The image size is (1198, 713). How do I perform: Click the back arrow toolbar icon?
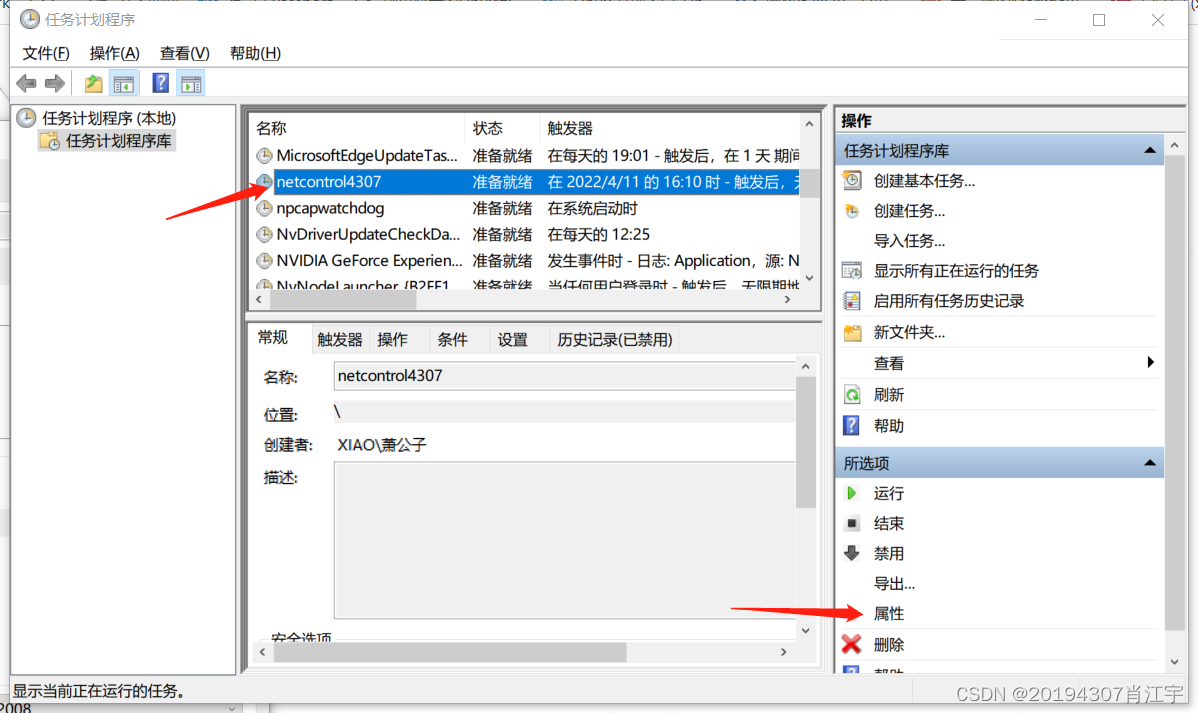pos(26,83)
